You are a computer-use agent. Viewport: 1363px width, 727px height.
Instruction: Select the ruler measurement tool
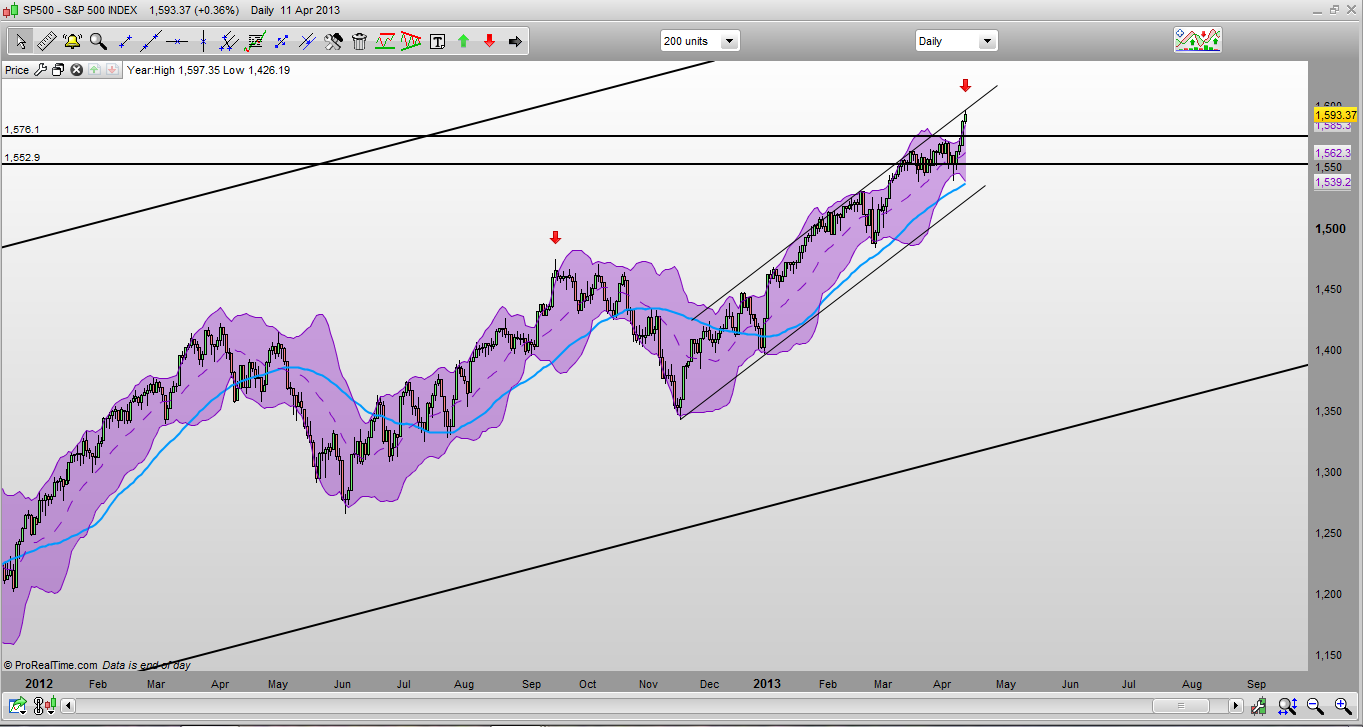46,41
